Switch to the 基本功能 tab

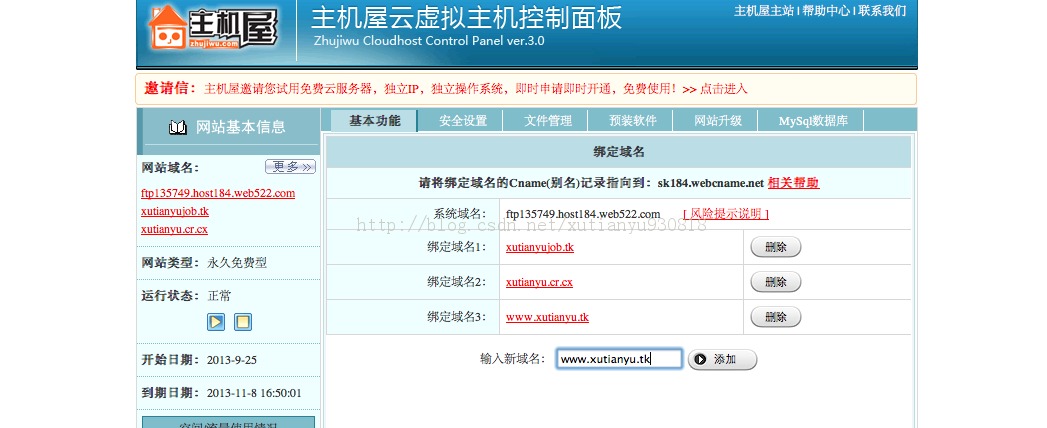tap(375, 121)
